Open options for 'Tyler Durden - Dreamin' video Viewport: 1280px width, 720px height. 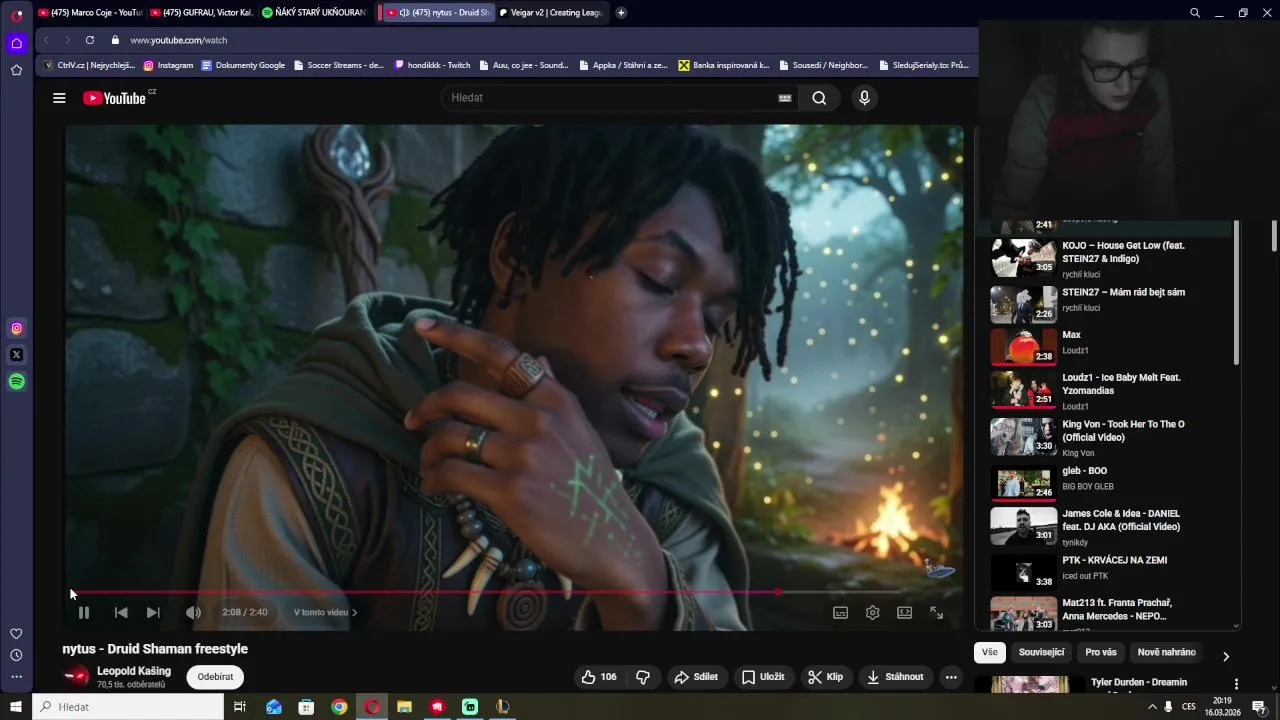click(1236, 685)
